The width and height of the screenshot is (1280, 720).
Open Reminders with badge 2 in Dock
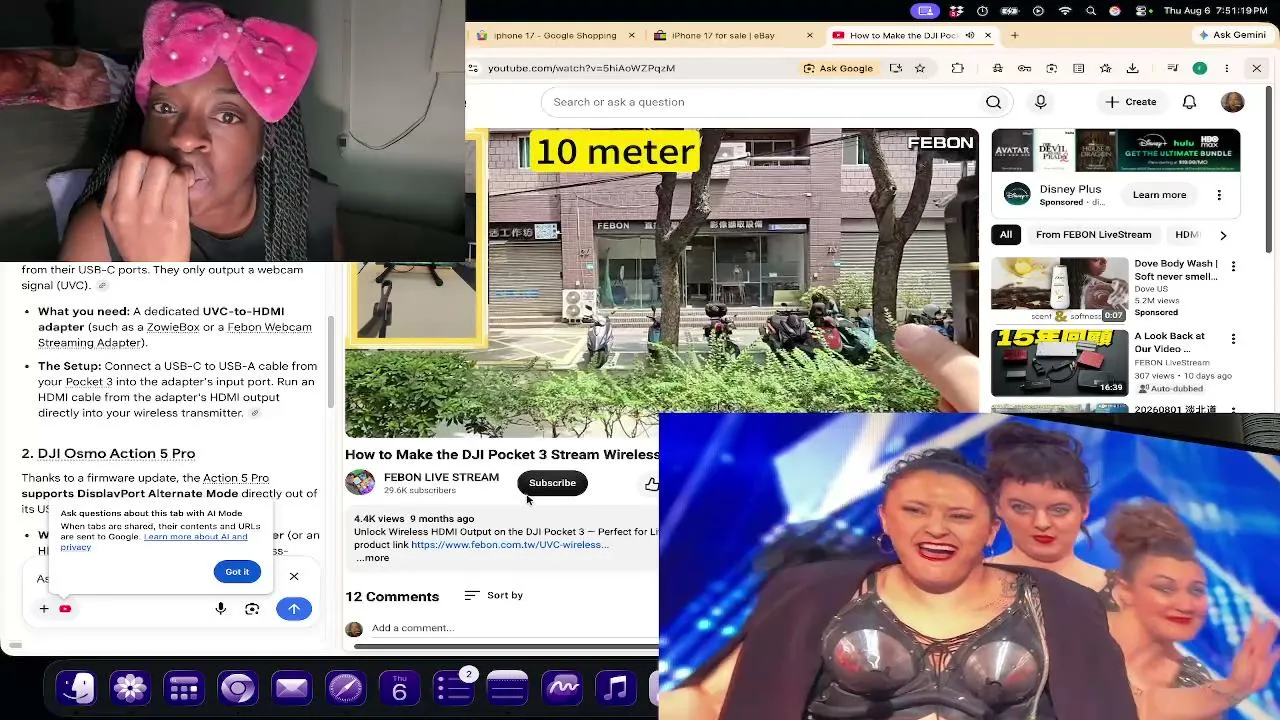(x=453, y=688)
